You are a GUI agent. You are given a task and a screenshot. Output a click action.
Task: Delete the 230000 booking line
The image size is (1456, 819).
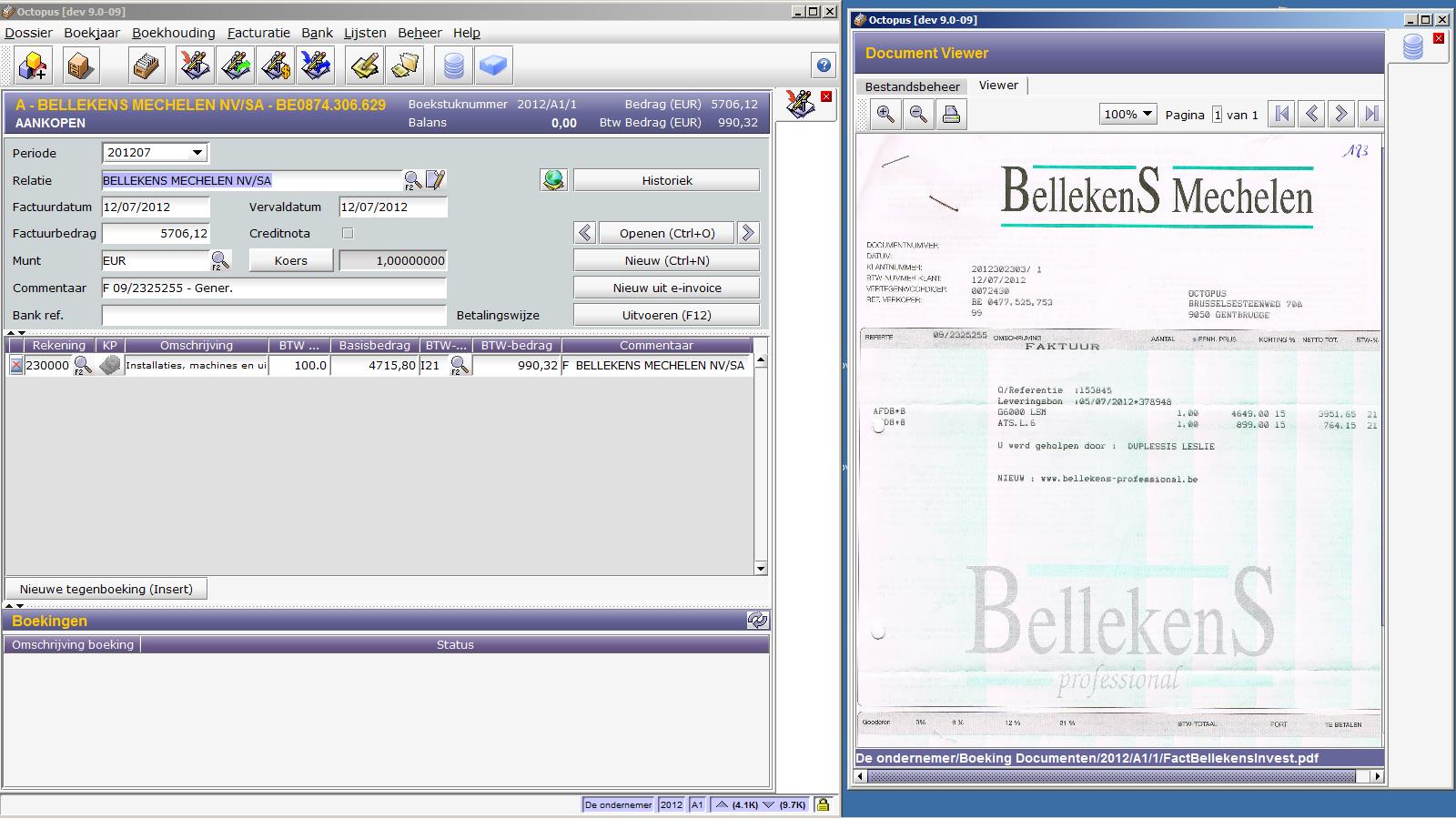(x=16, y=365)
